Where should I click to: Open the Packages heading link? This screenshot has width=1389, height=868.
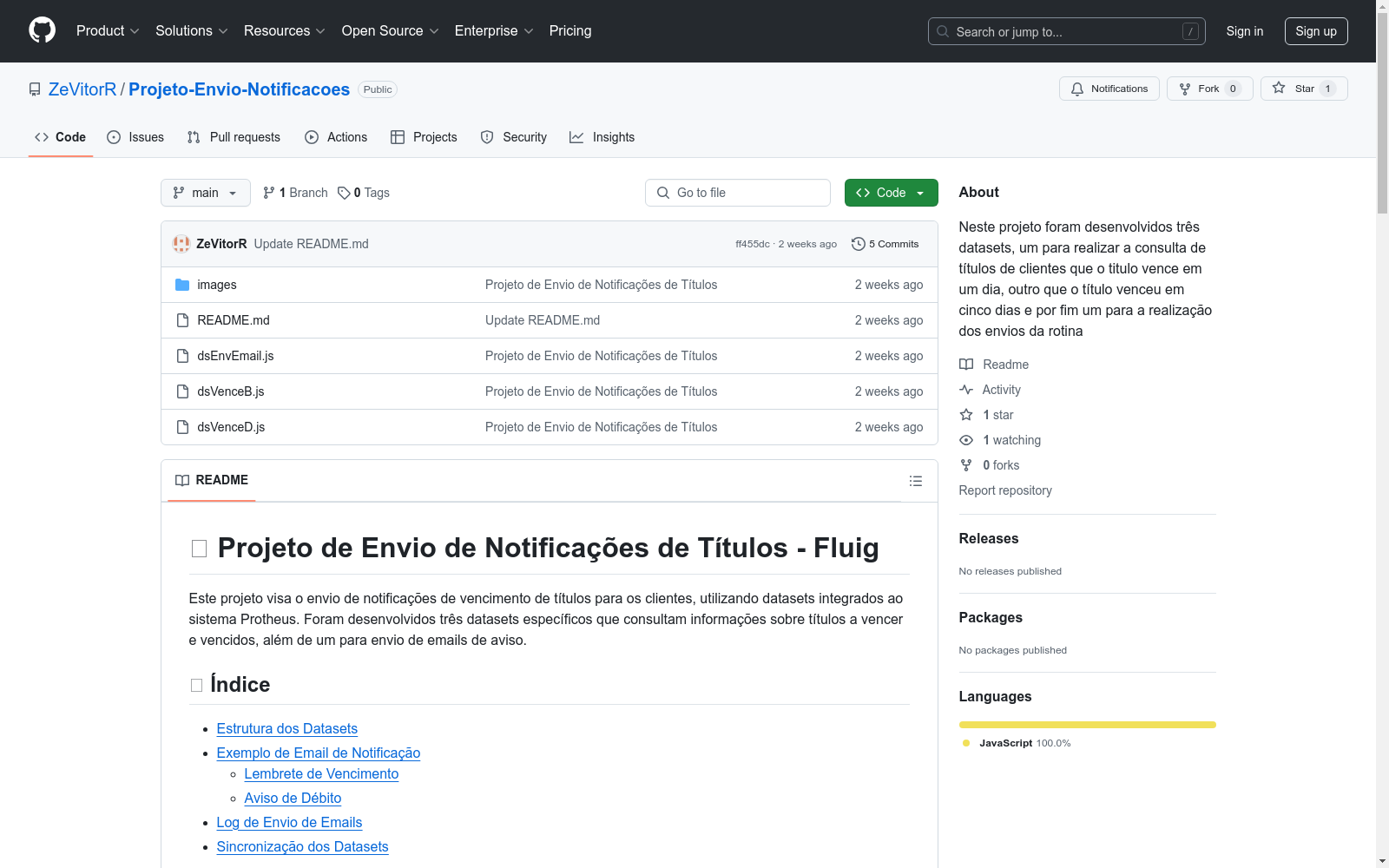pos(991,617)
